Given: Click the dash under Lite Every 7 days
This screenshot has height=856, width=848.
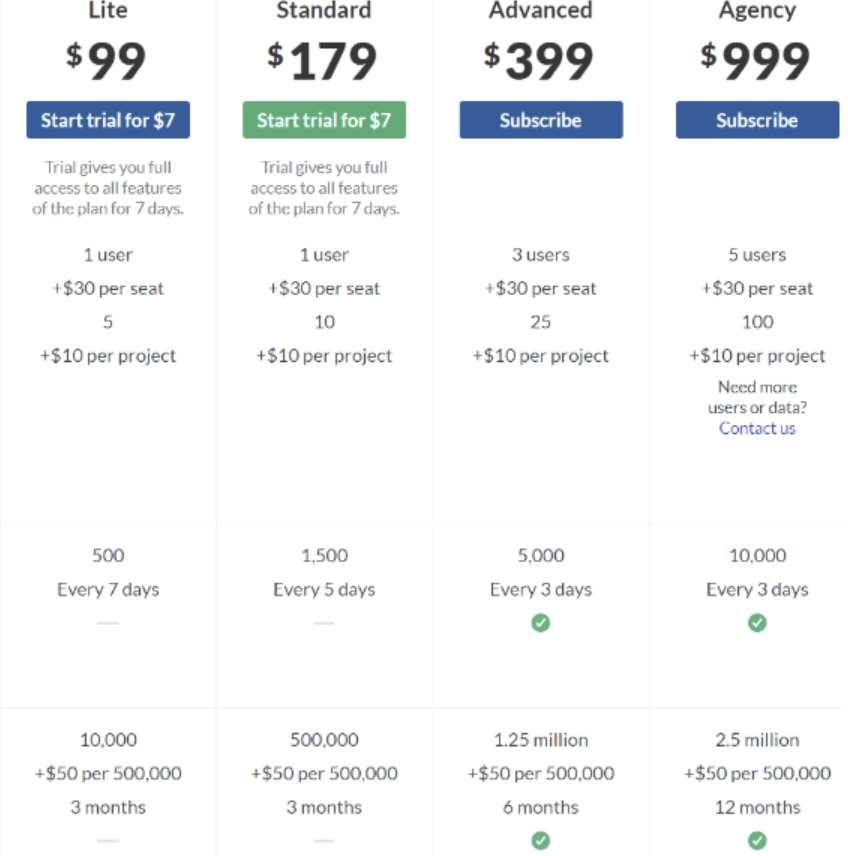Looking at the screenshot, I should tap(108, 623).
